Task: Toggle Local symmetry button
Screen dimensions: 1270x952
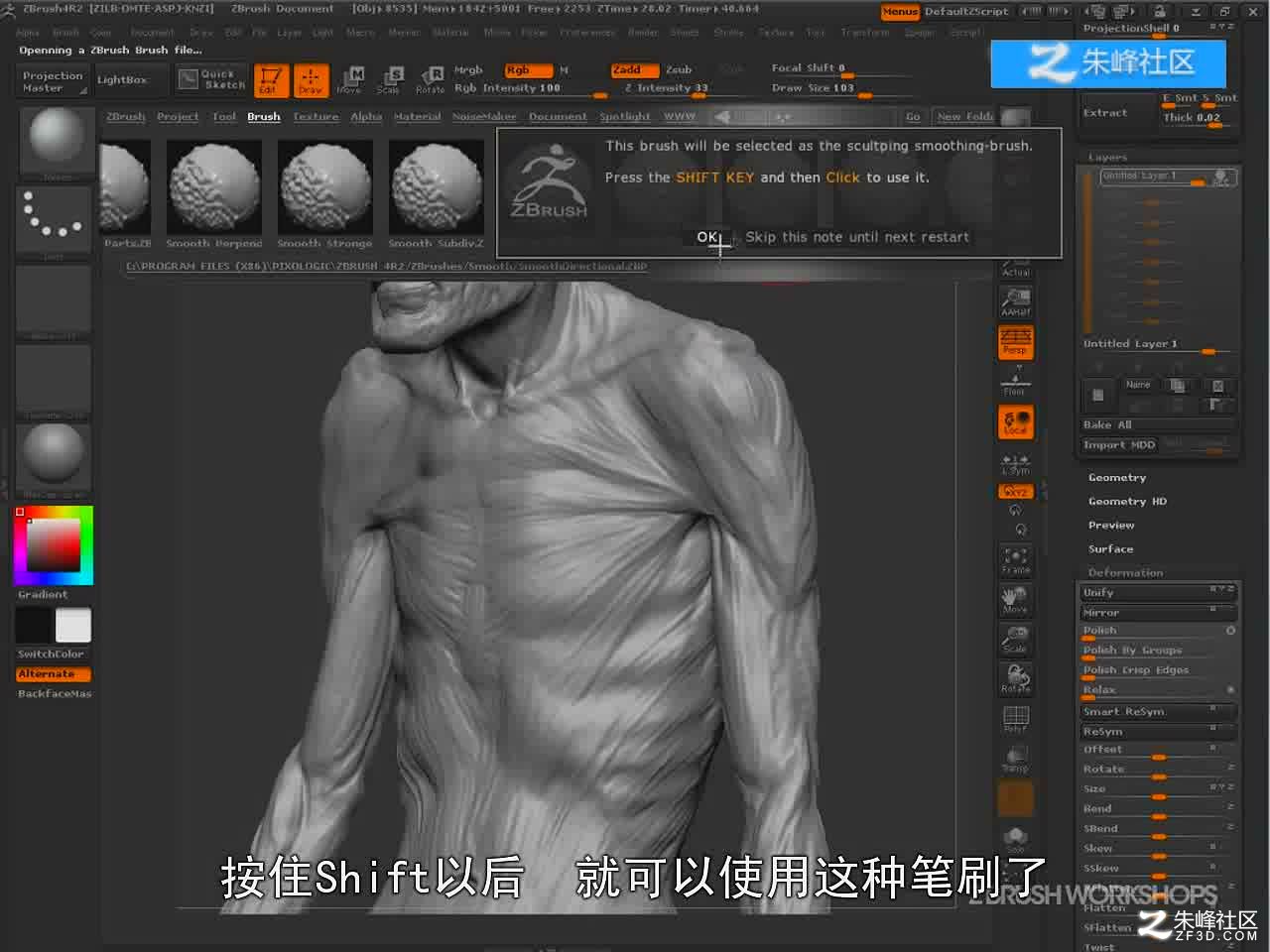Action: coord(1015,422)
